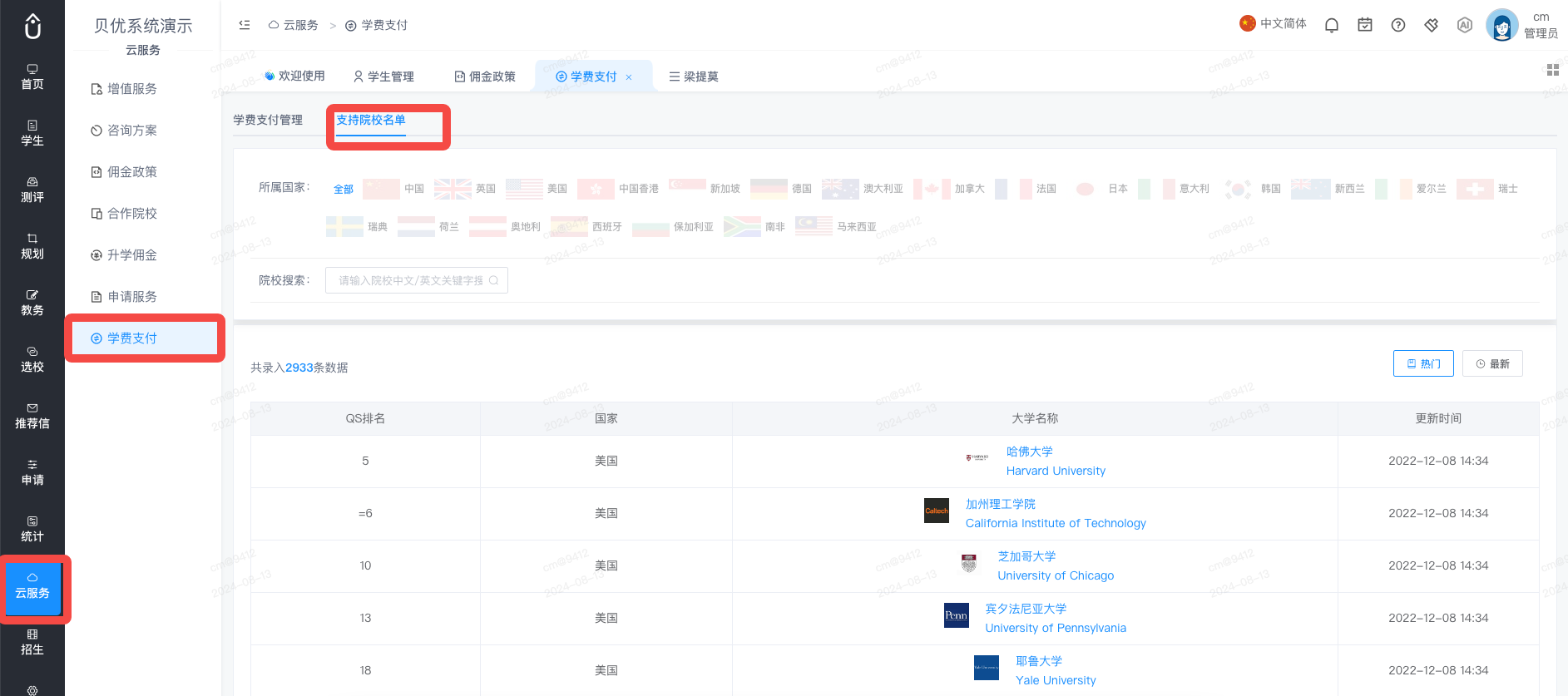Open 测评 in the left rail
The image size is (1568, 696).
tap(32, 190)
